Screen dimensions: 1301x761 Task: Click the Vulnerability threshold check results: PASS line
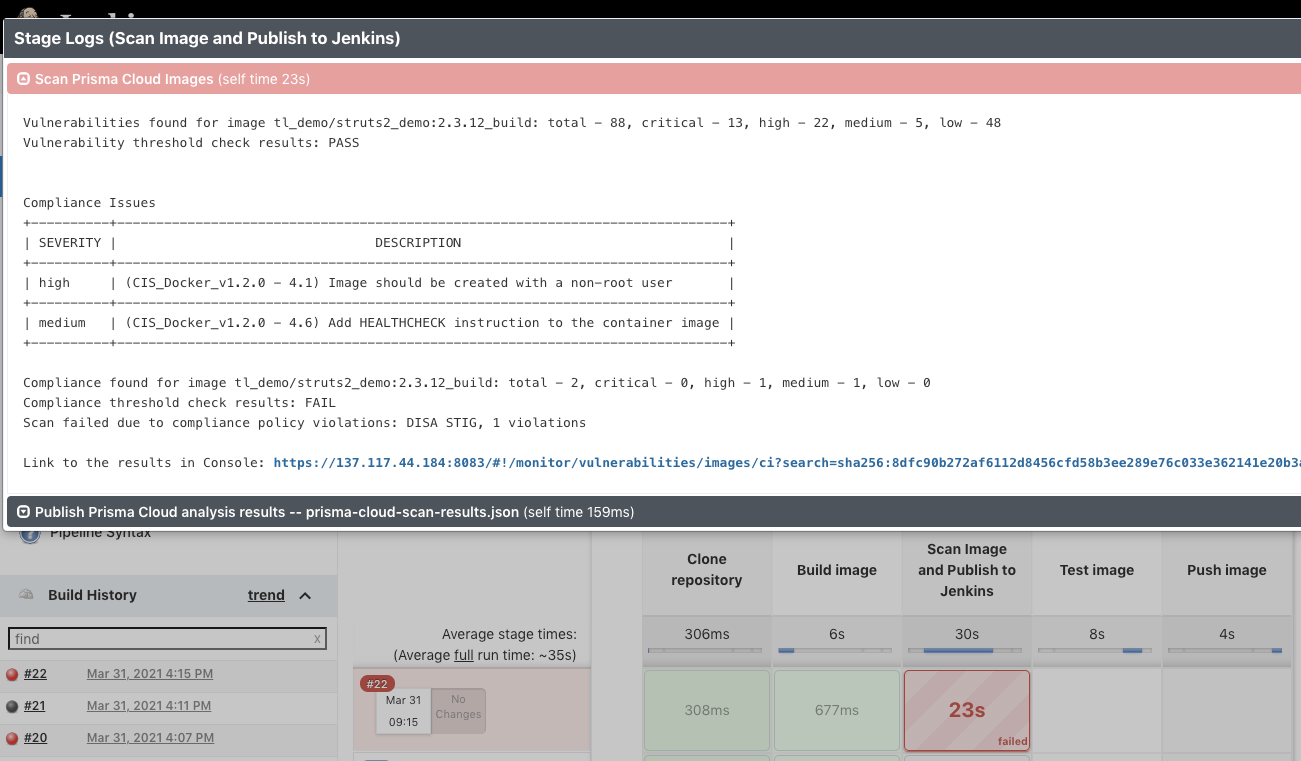(191, 143)
